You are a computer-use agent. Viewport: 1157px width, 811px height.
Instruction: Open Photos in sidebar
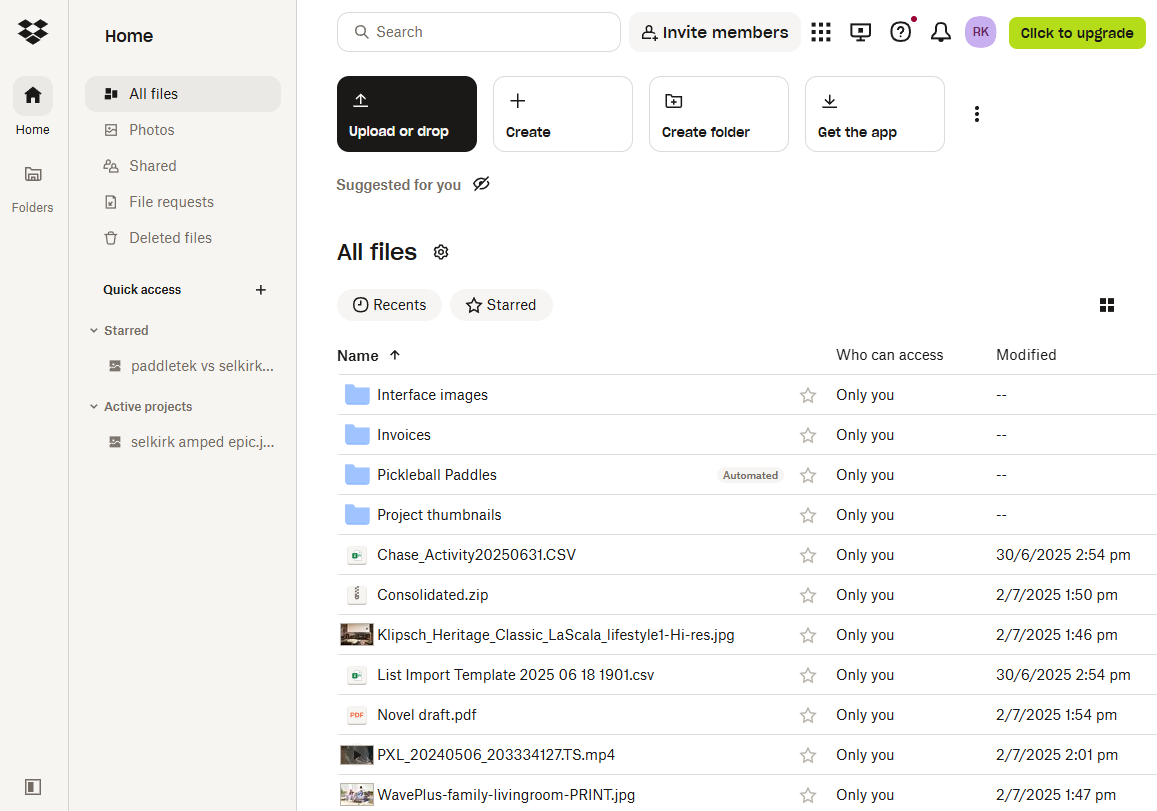pos(183,130)
